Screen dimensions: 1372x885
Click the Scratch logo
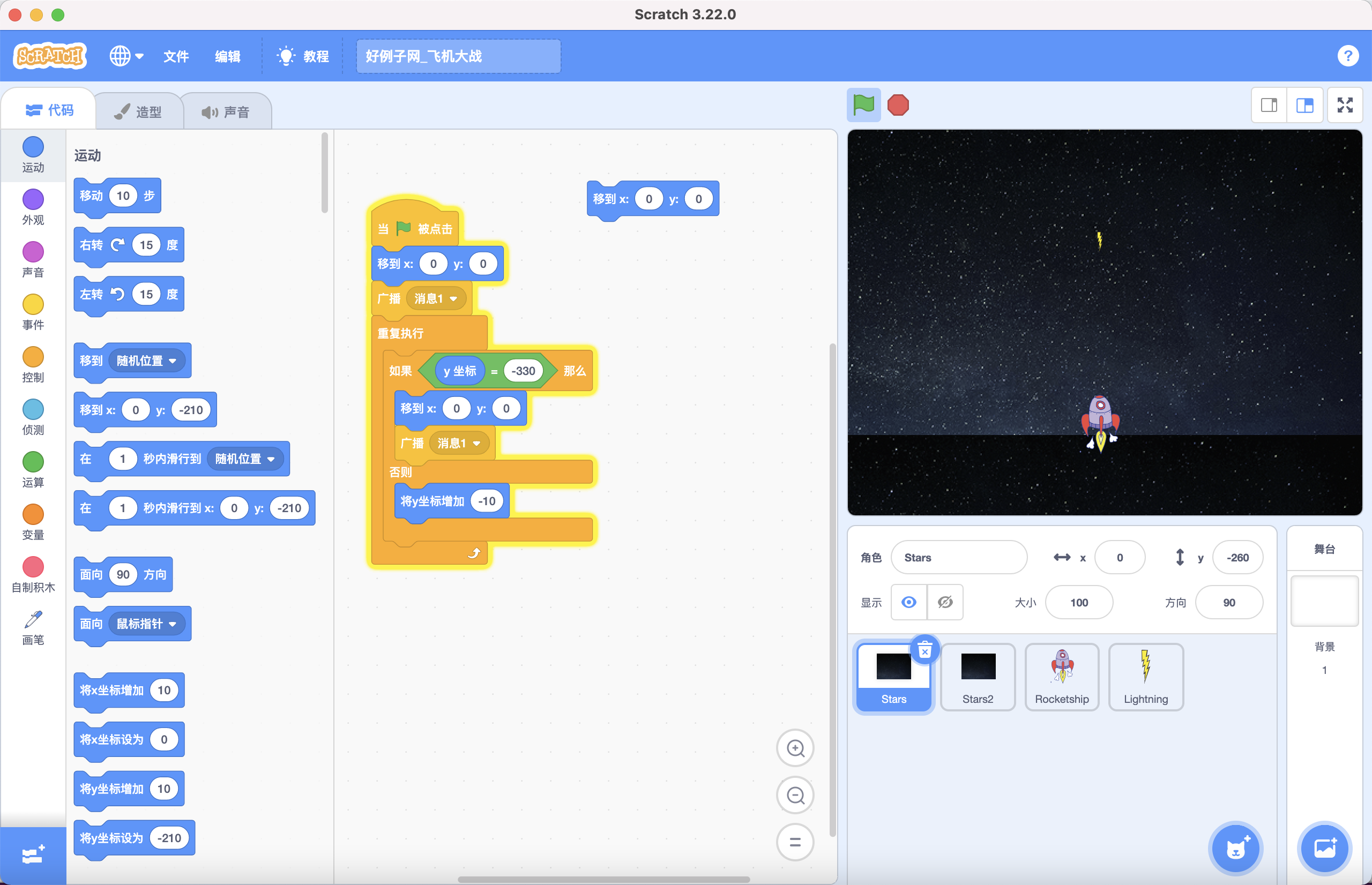point(50,56)
